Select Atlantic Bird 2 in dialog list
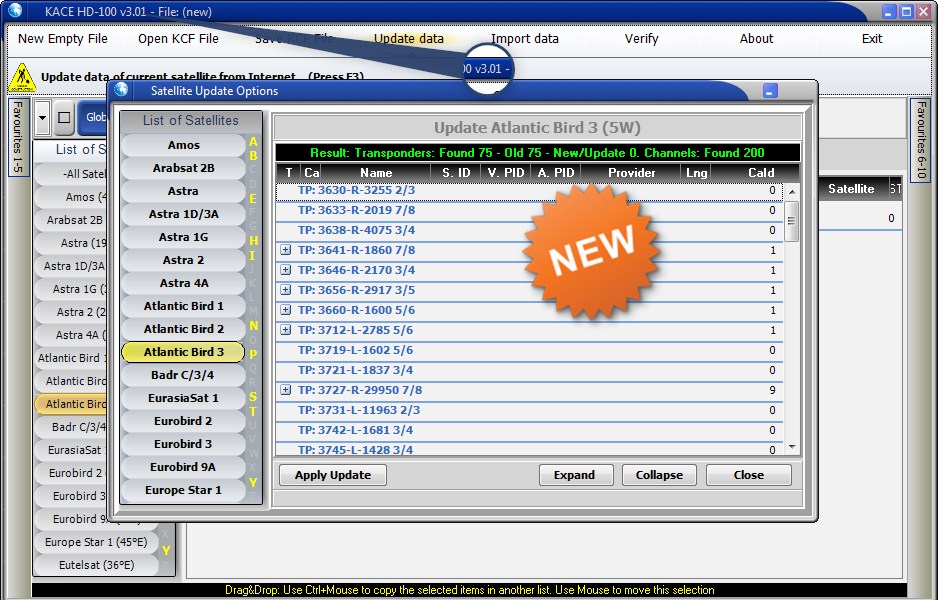Screen dimensions: 938x600 coord(184,329)
